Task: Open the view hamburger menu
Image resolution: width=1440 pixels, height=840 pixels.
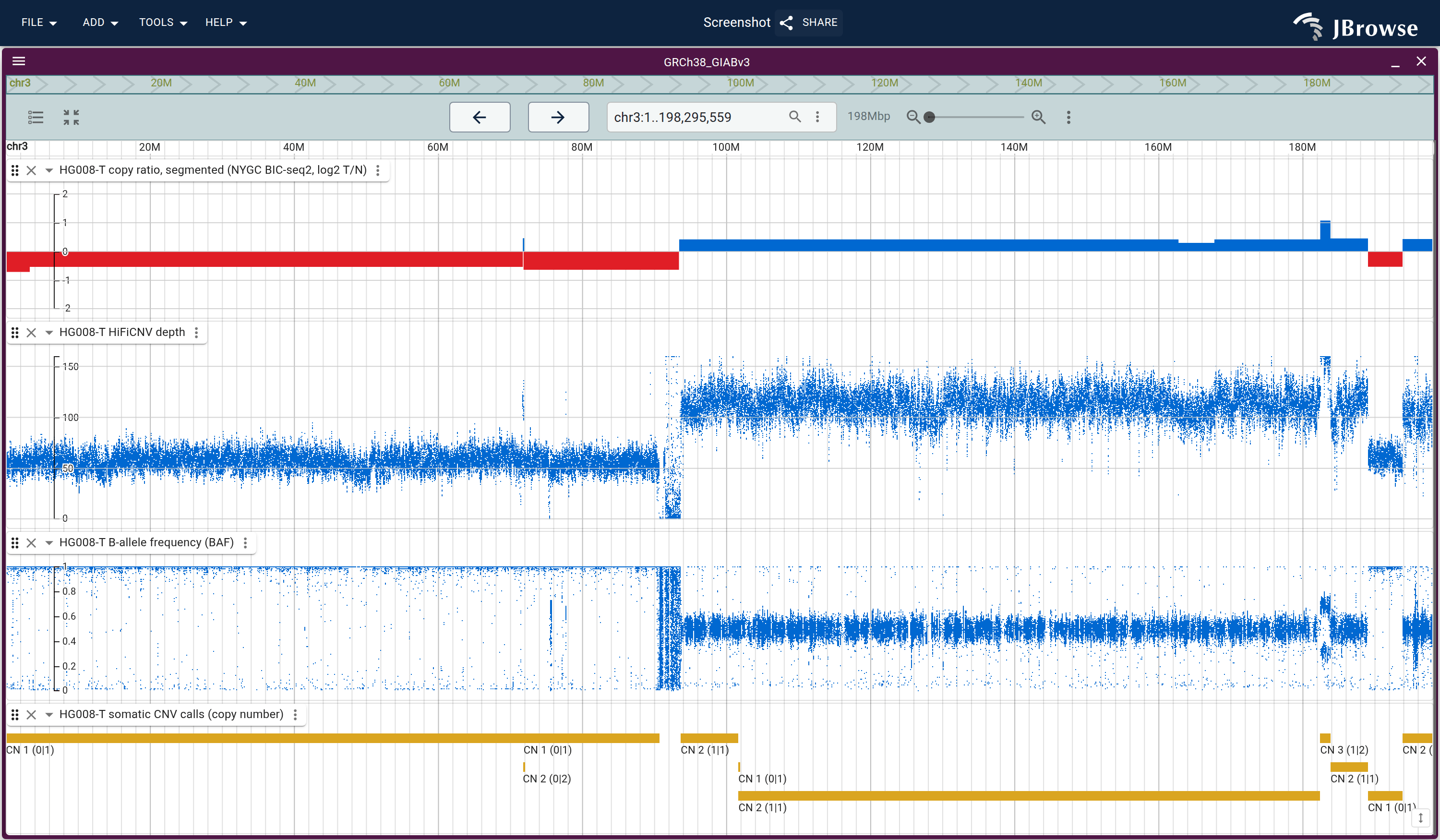Action: coord(19,61)
